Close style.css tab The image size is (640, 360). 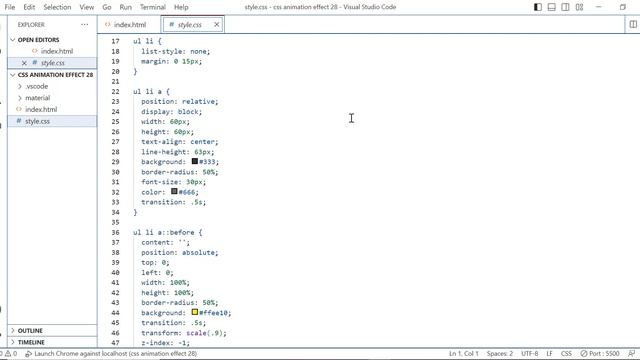click(217, 24)
